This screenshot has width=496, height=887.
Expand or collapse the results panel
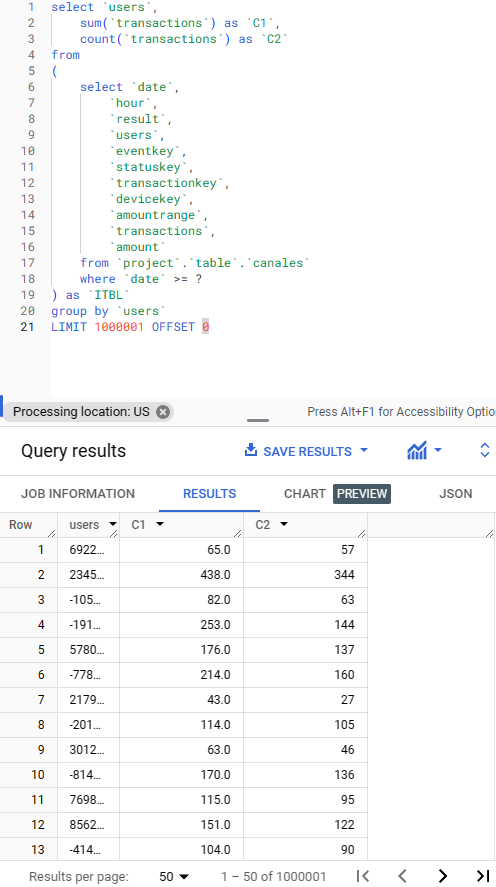pyautogui.click(x=484, y=450)
